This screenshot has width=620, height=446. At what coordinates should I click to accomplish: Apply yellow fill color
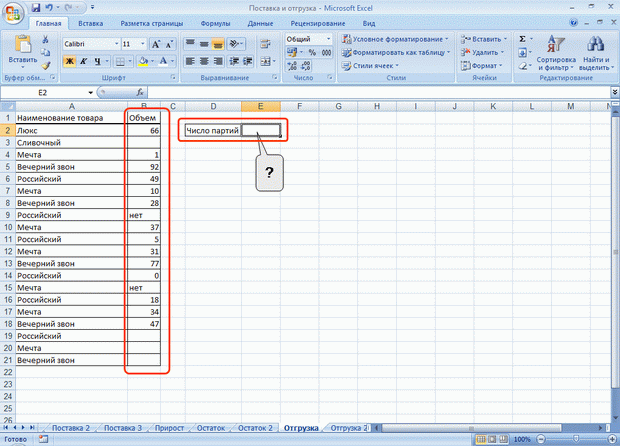[143, 61]
